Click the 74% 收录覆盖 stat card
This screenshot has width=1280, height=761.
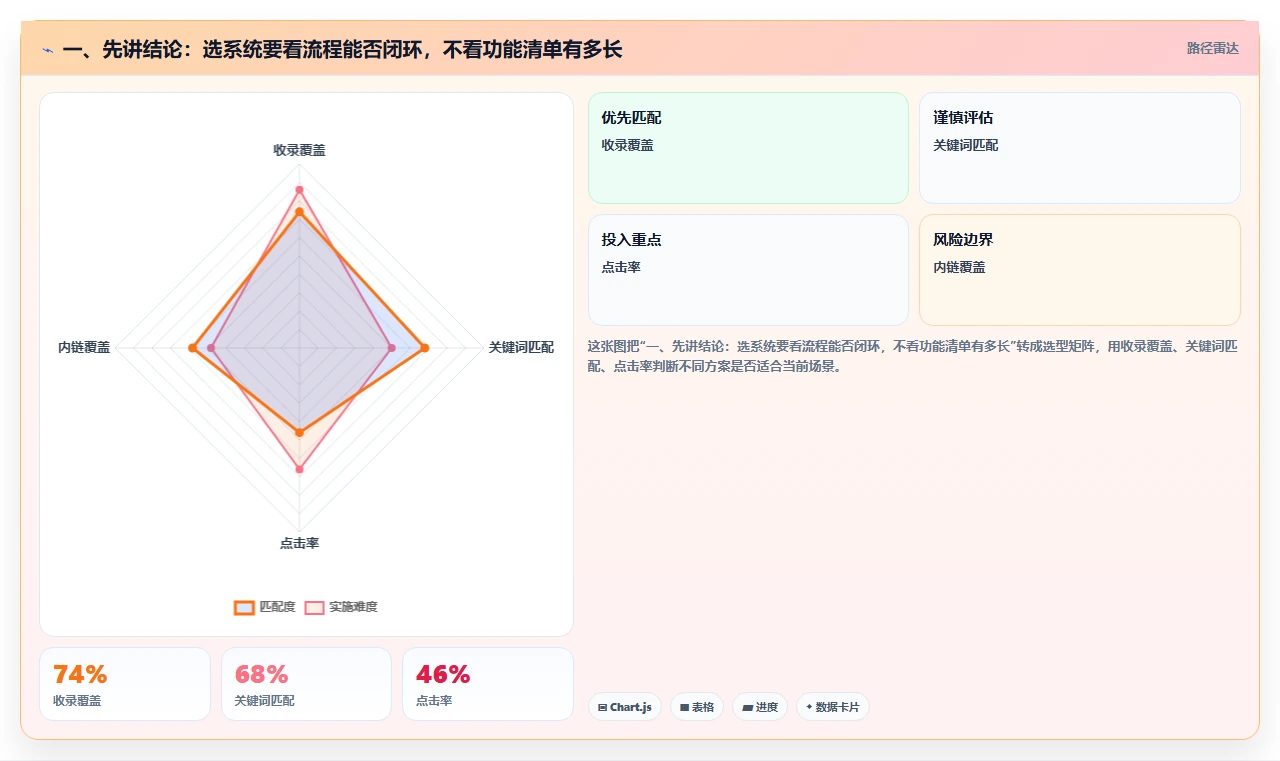coord(125,684)
